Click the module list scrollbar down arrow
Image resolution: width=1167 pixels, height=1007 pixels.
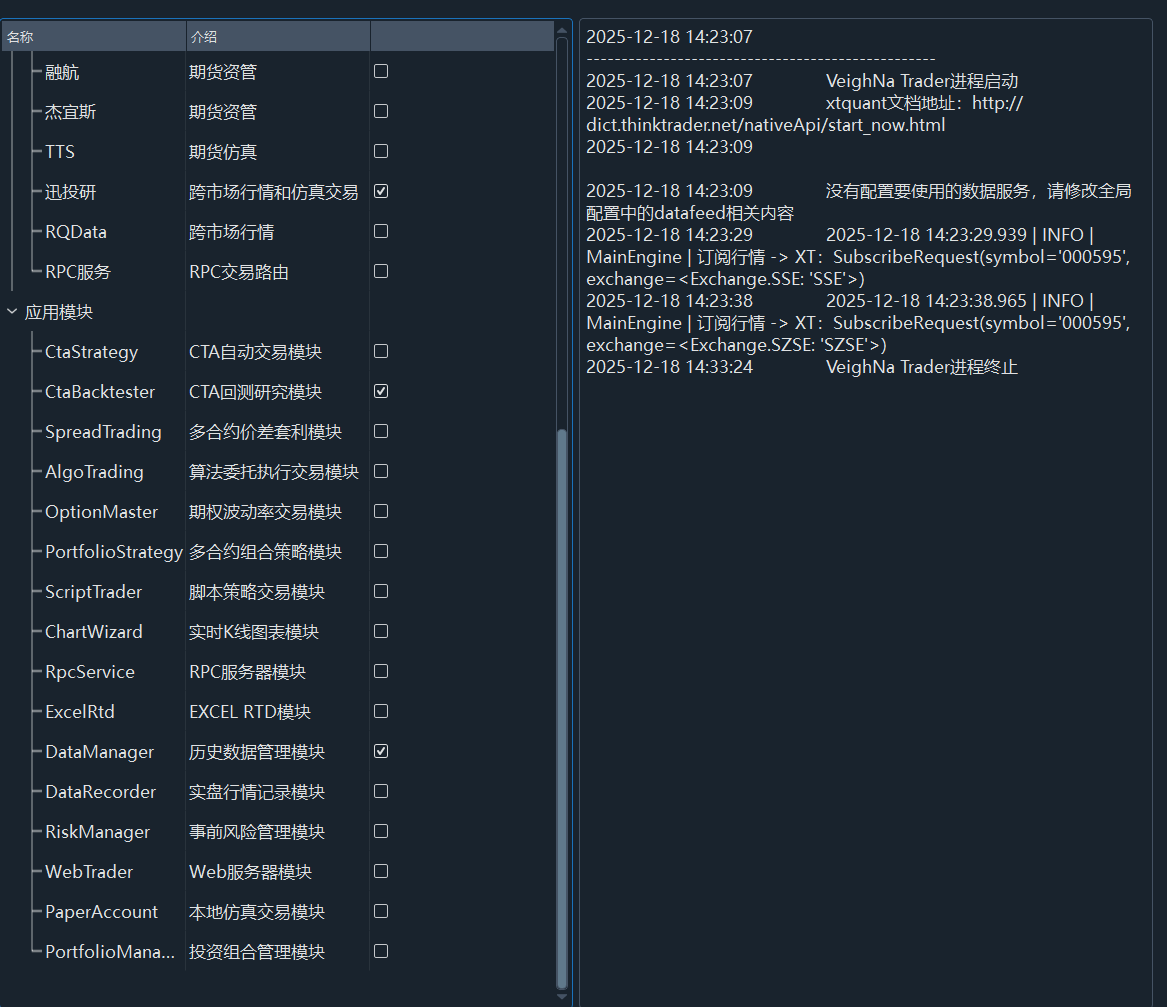562,996
